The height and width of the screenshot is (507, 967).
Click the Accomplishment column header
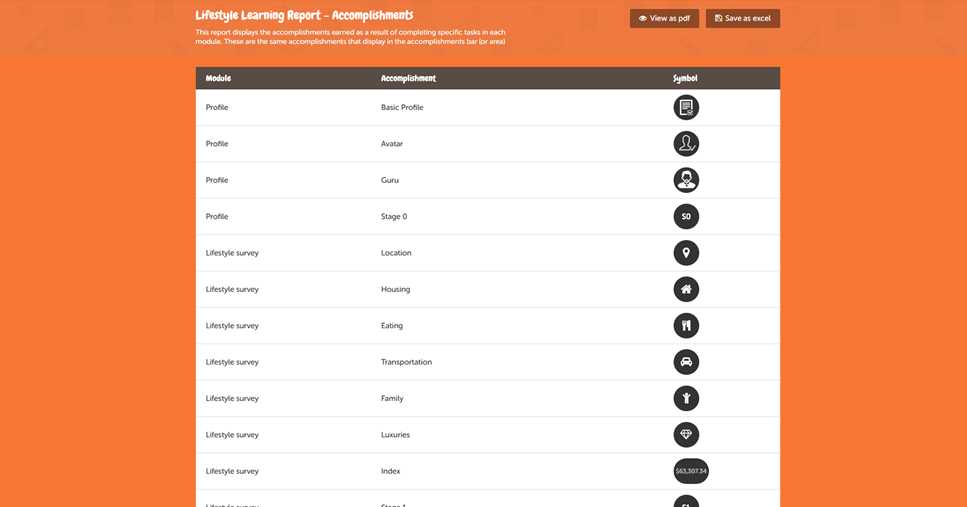click(408, 78)
